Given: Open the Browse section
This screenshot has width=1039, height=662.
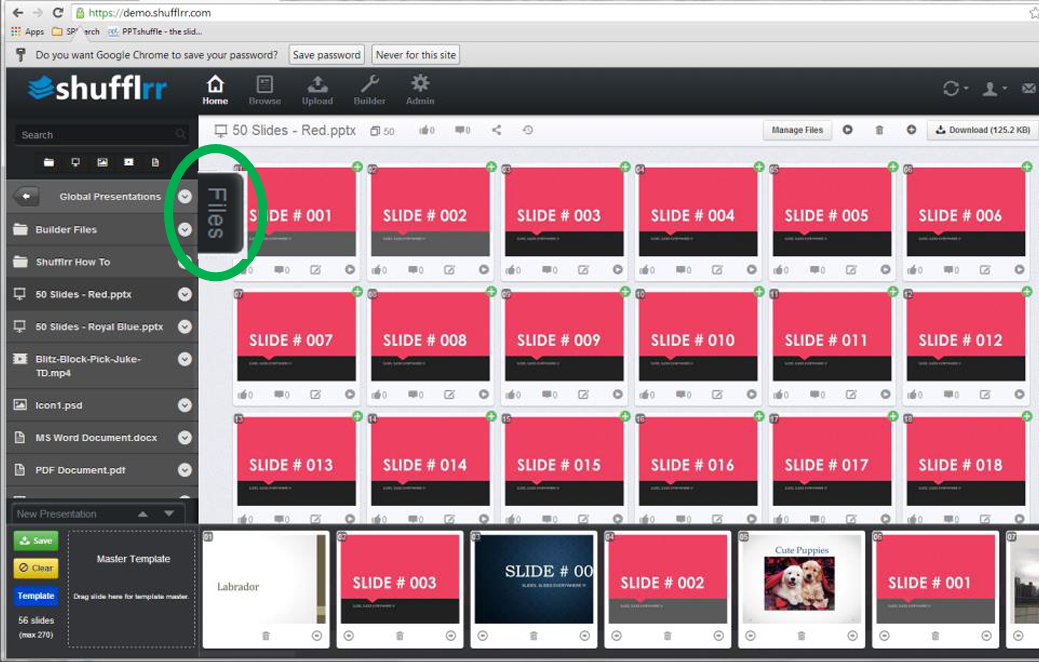Looking at the screenshot, I should [x=264, y=90].
